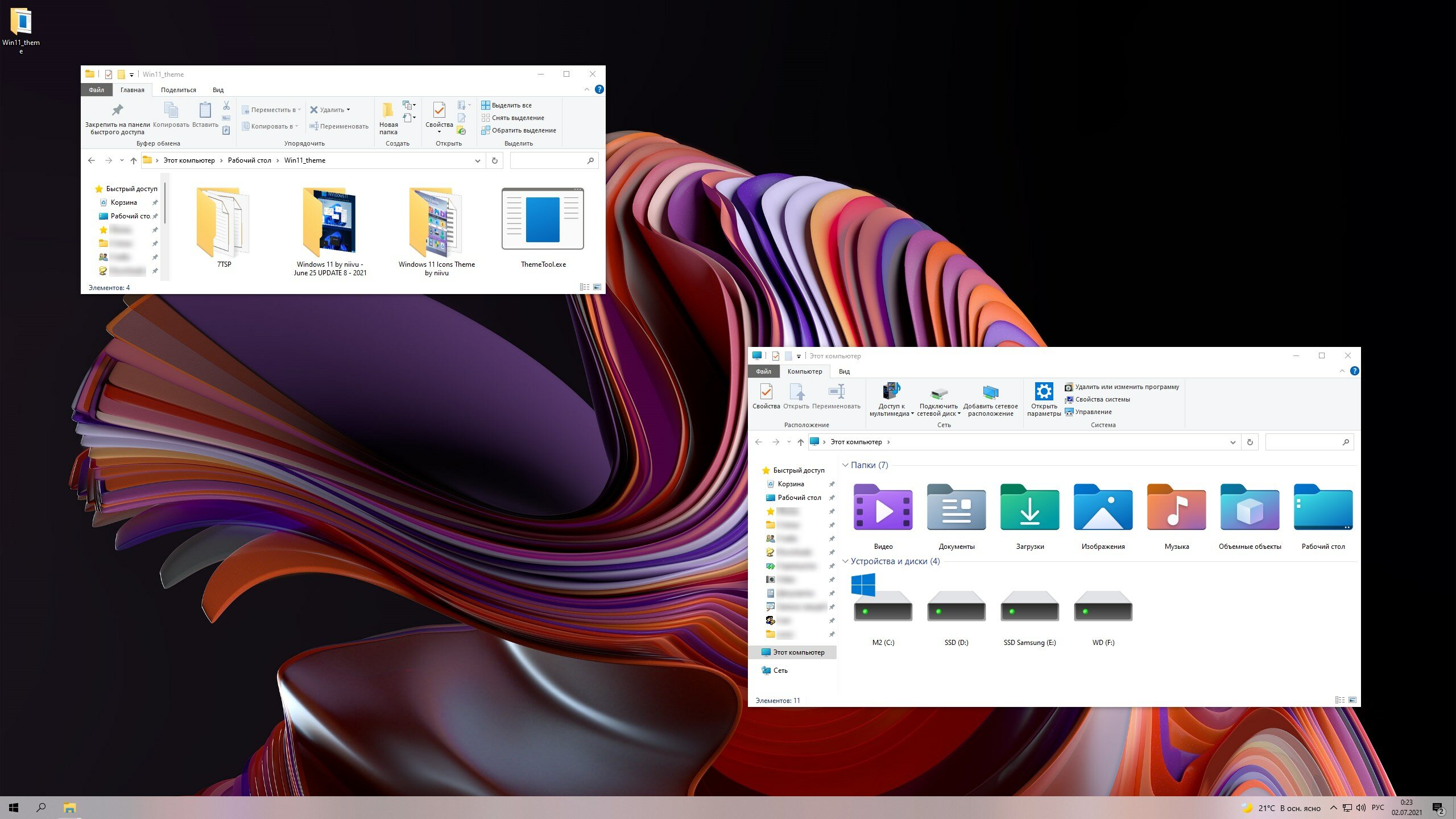Switch to details view in This PC
The height and width of the screenshot is (819, 1456).
coord(1339,700)
